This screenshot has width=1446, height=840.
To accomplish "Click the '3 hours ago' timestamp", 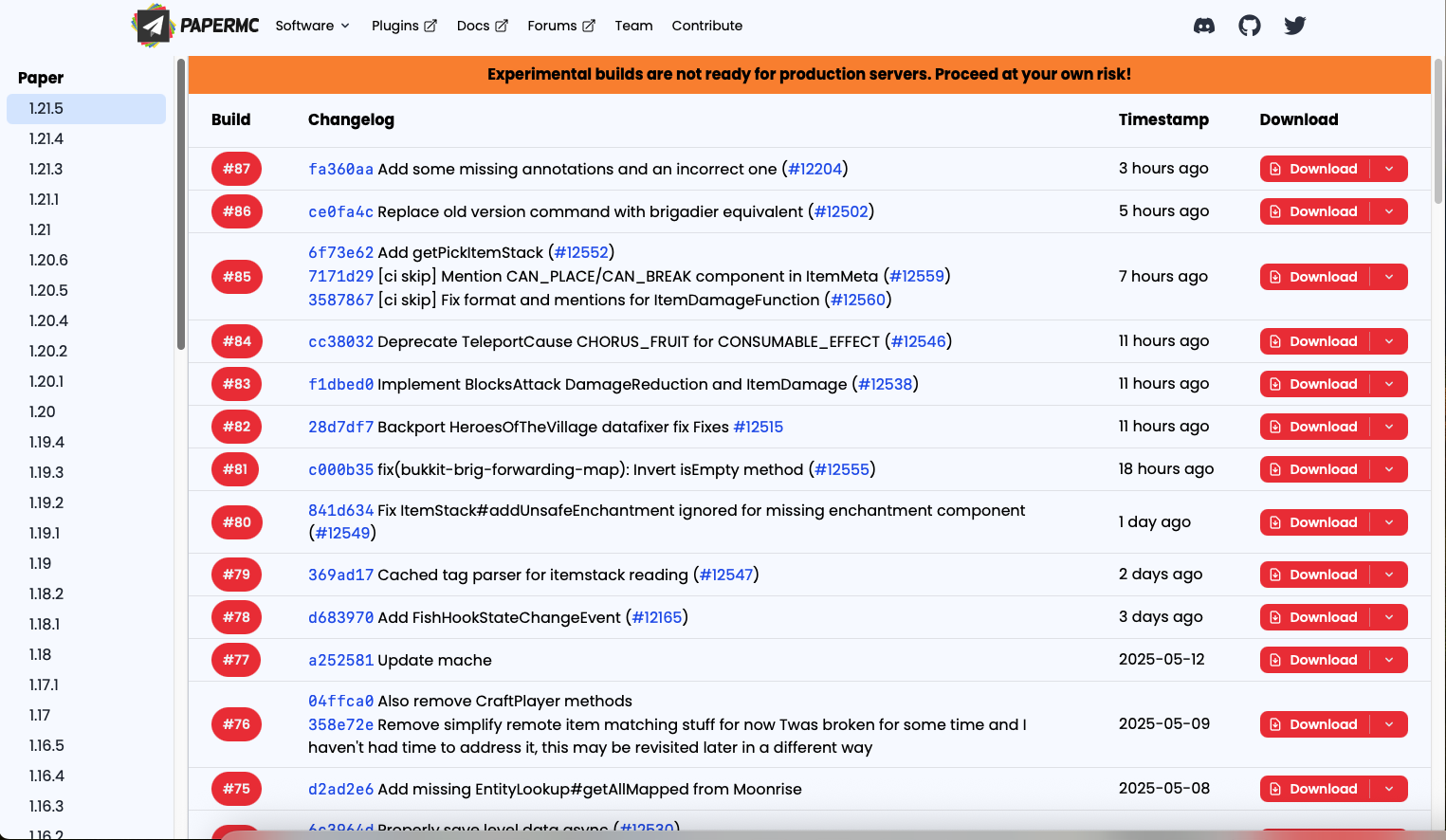I will click(1163, 169).
